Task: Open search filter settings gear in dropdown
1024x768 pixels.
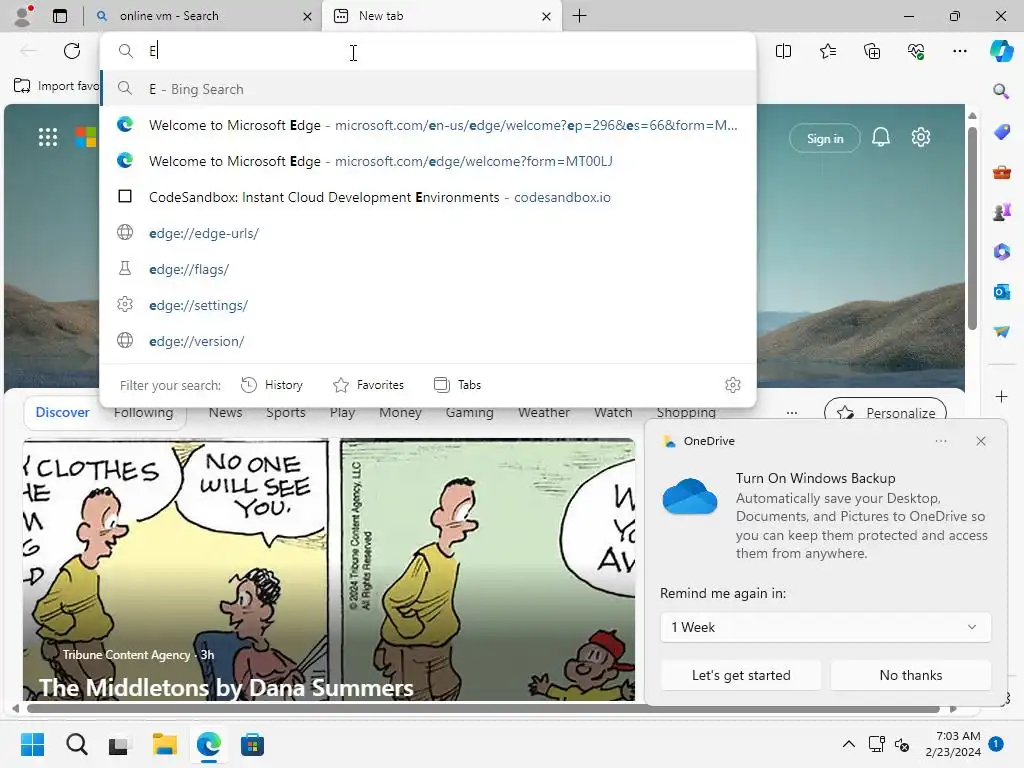Action: coord(733,385)
